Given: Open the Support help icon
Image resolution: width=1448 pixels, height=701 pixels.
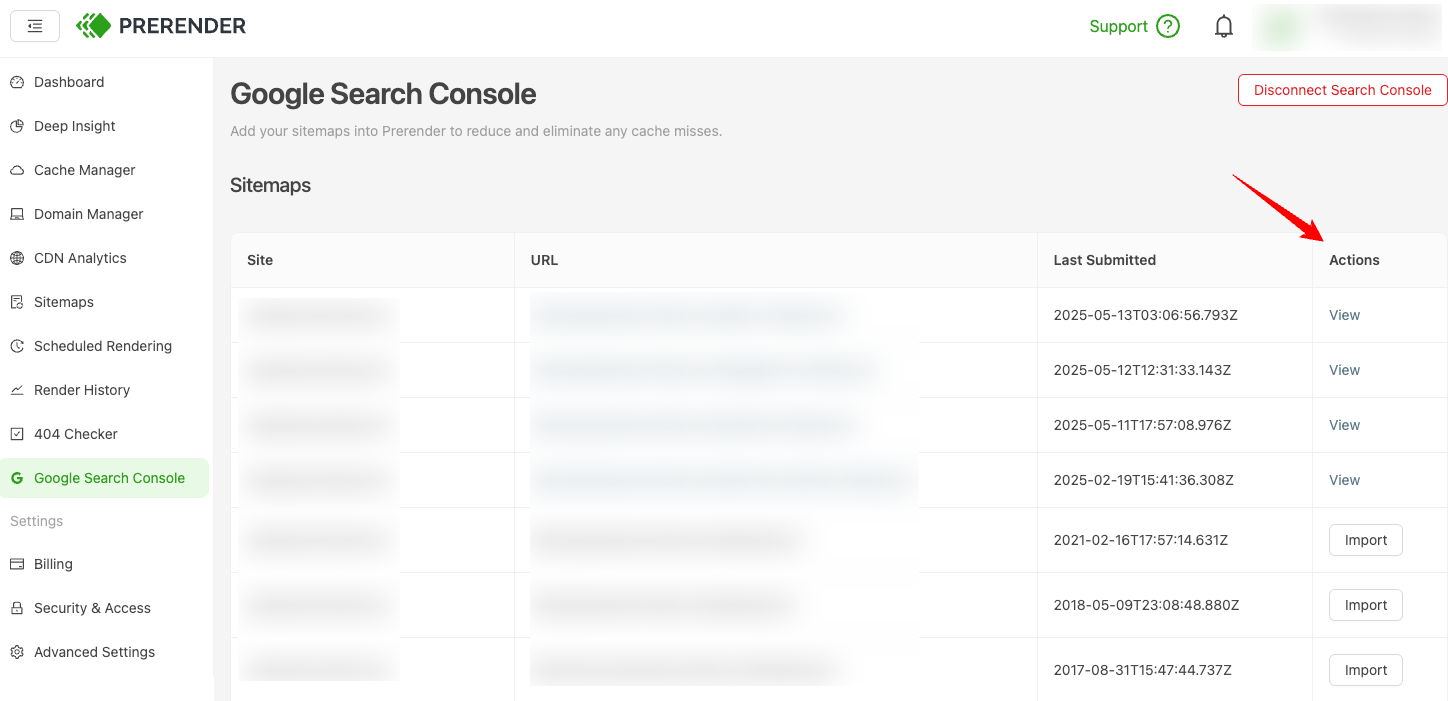Looking at the screenshot, I should click(1168, 27).
